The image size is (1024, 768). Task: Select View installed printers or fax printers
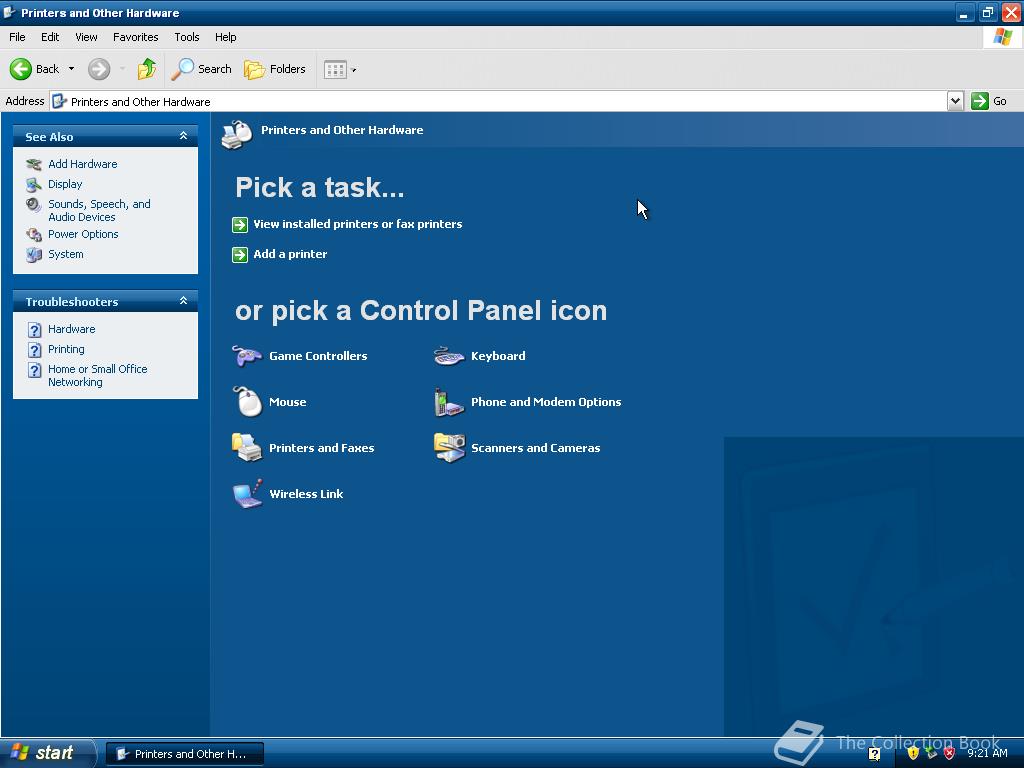click(357, 224)
